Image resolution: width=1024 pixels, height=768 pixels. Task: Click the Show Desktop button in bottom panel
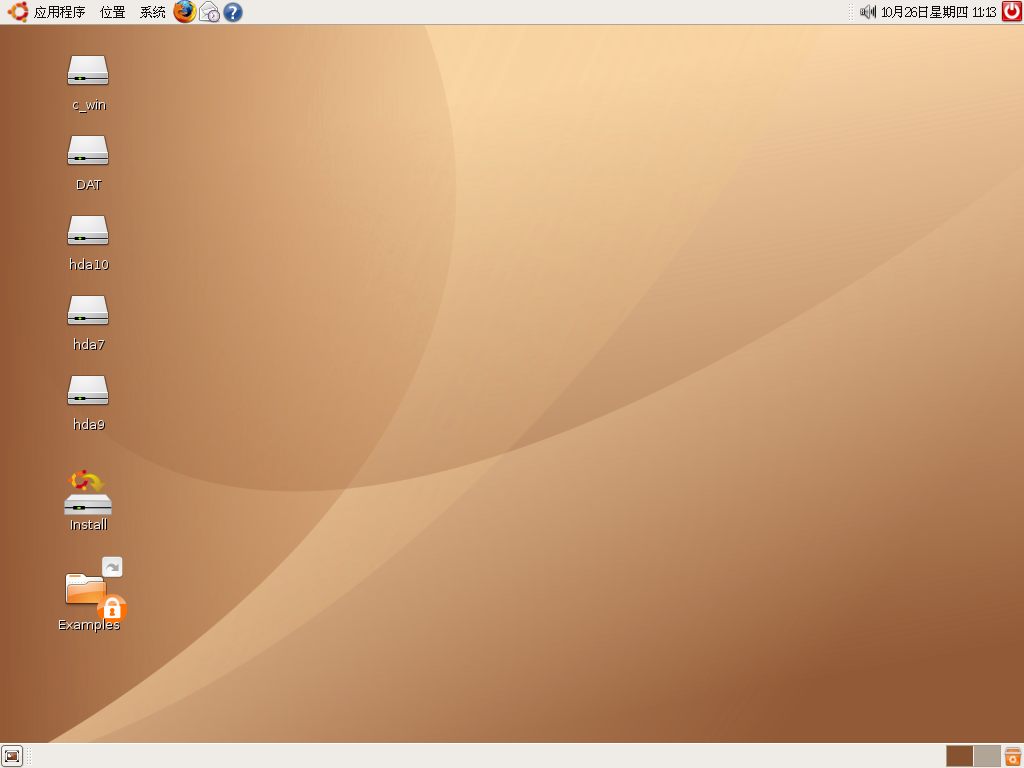click(x=12, y=756)
